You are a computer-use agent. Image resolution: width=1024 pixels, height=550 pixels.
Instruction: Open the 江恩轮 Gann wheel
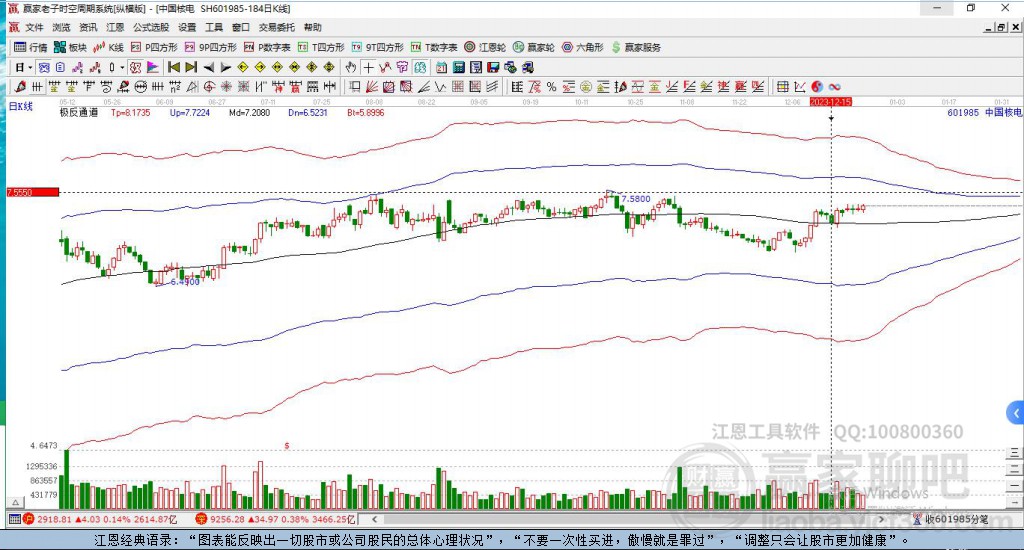click(485, 47)
